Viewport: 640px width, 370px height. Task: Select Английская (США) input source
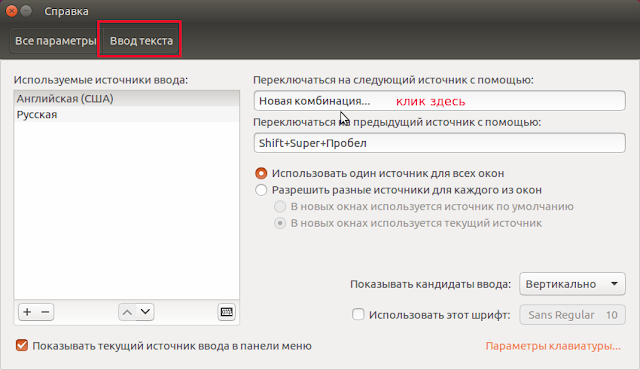[x=127, y=98]
